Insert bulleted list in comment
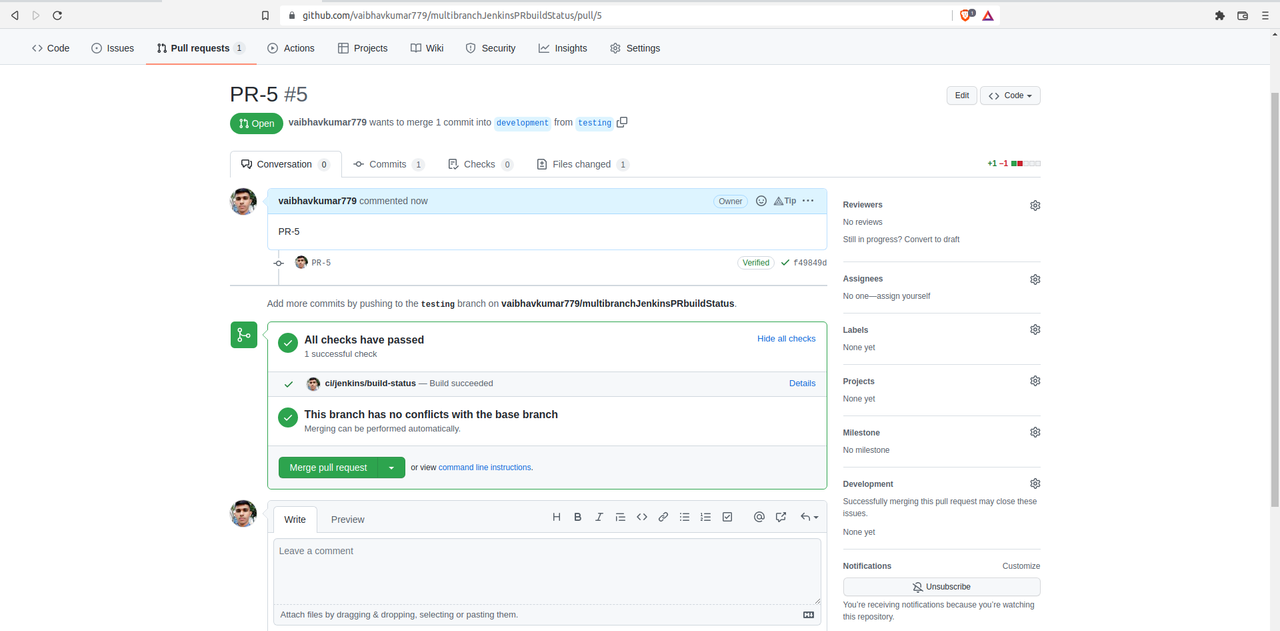Viewport: 1280px width, 631px height. click(685, 517)
